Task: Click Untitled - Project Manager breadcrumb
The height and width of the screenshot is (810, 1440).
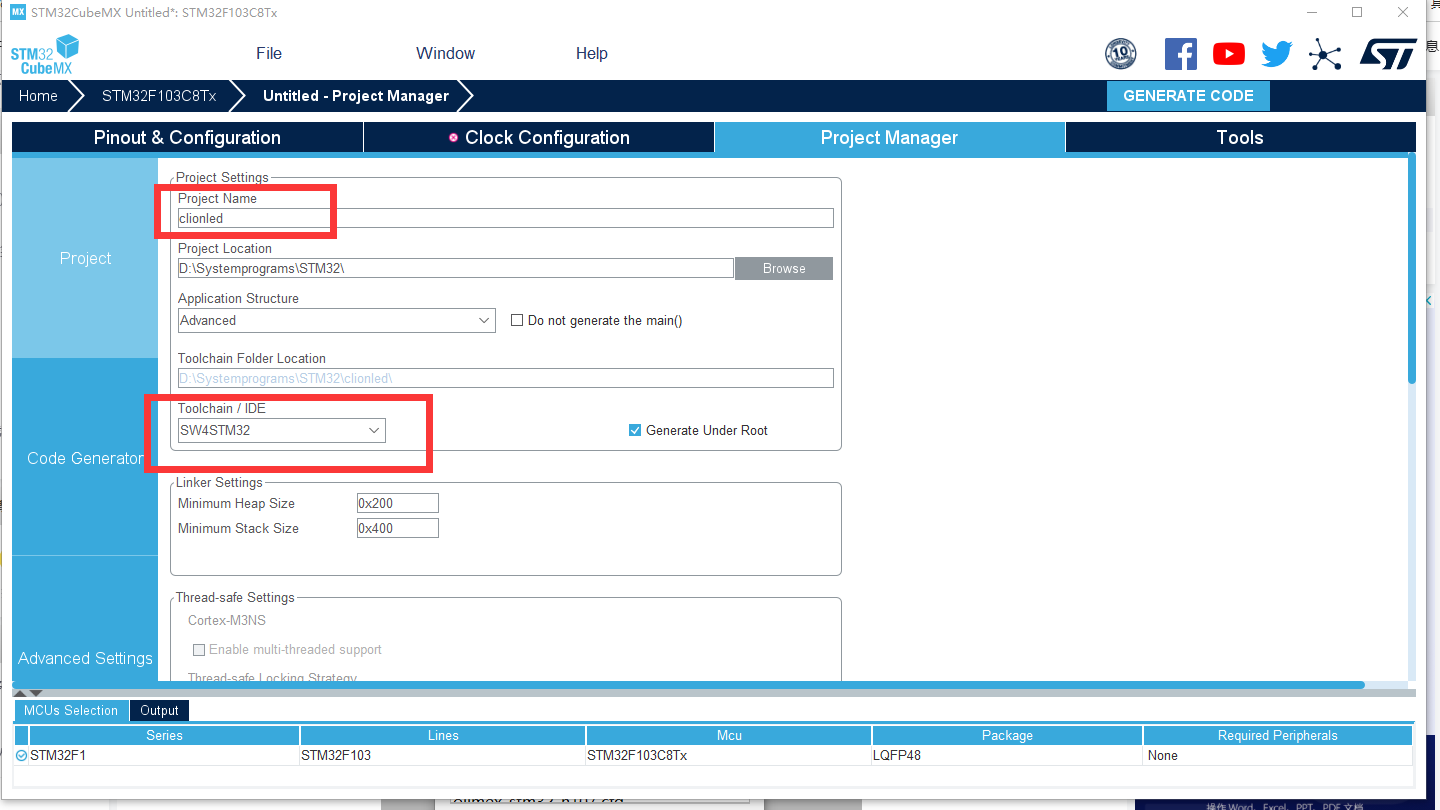Action: (356, 96)
